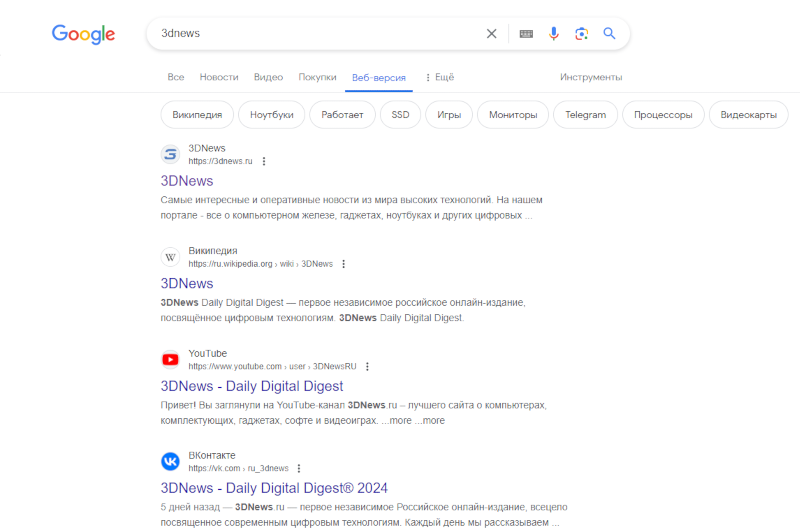Viewport: 800px width, 532px height.
Task: Open Google Lens image search icon
Action: pos(581,33)
